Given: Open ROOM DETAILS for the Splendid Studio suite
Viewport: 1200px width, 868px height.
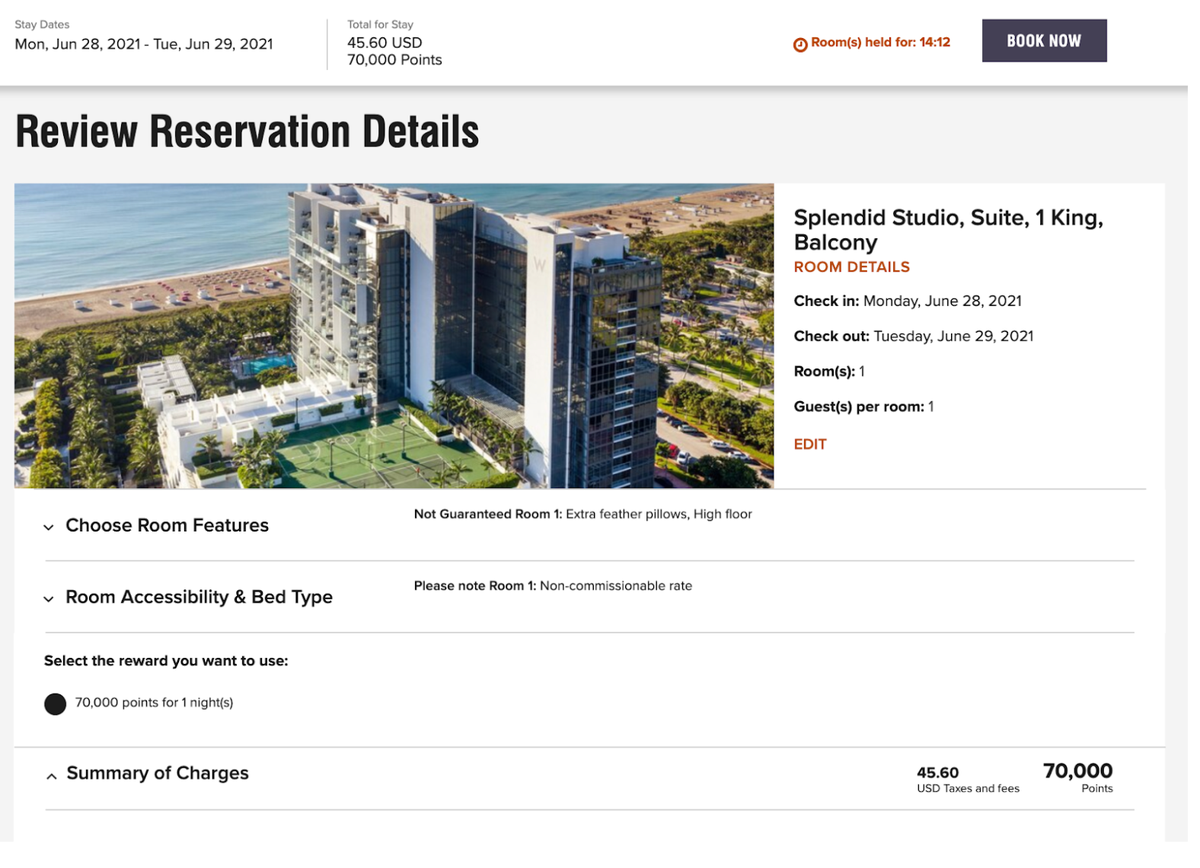Looking at the screenshot, I should pyautogui.click(x=851, y=267).
